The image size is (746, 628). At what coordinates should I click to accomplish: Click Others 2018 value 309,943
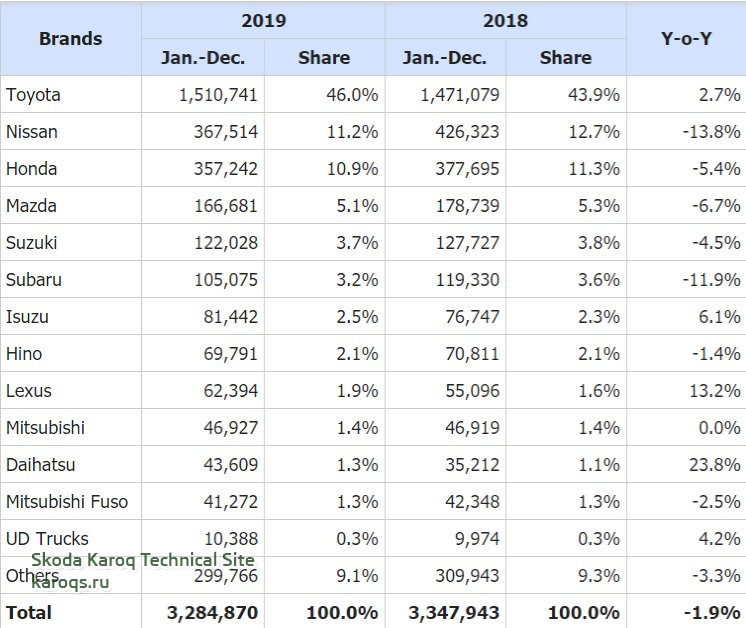coord(467,576)
